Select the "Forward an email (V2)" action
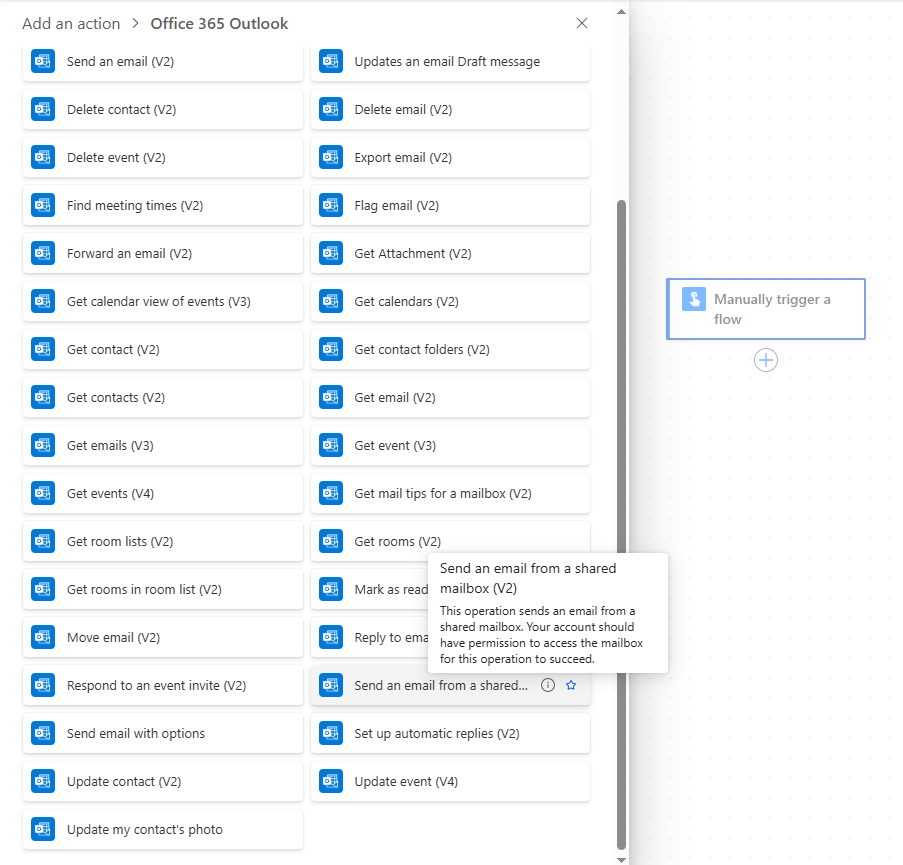 tap(162, 253)
